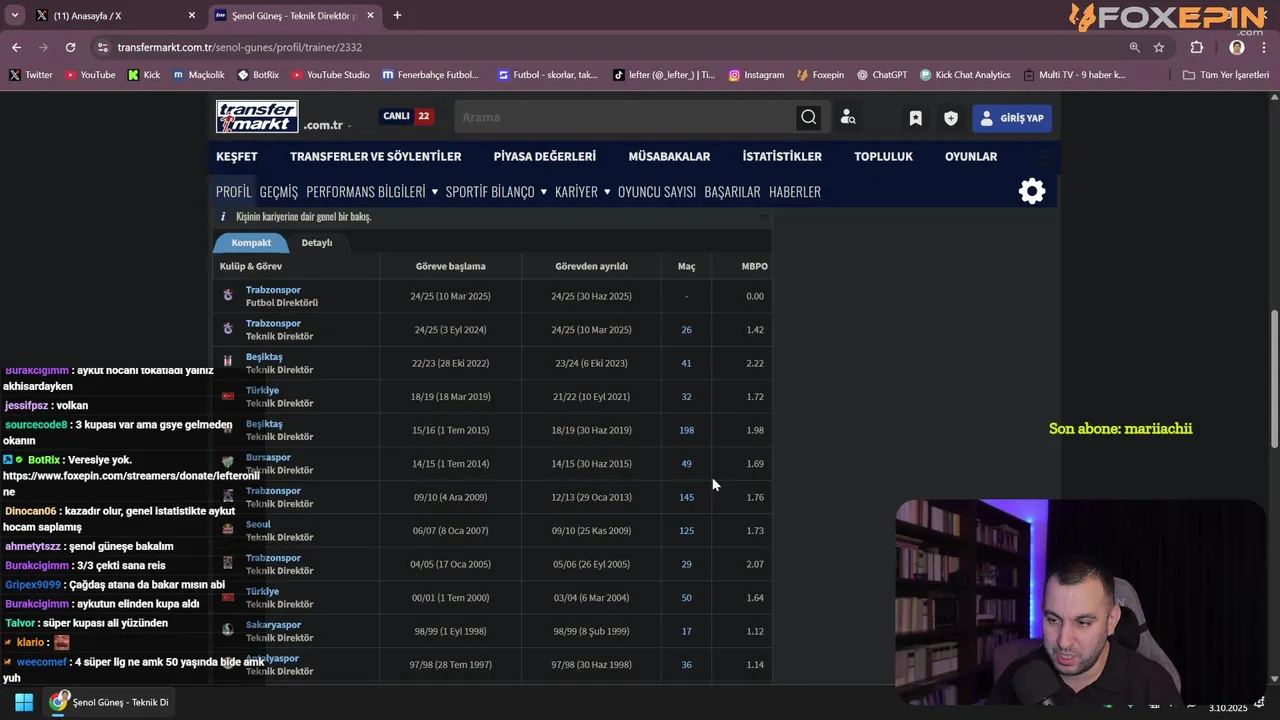This screenshot has height=720, width=1280.
Task: Click match count 198 link
Action: (x=686, y=430)
